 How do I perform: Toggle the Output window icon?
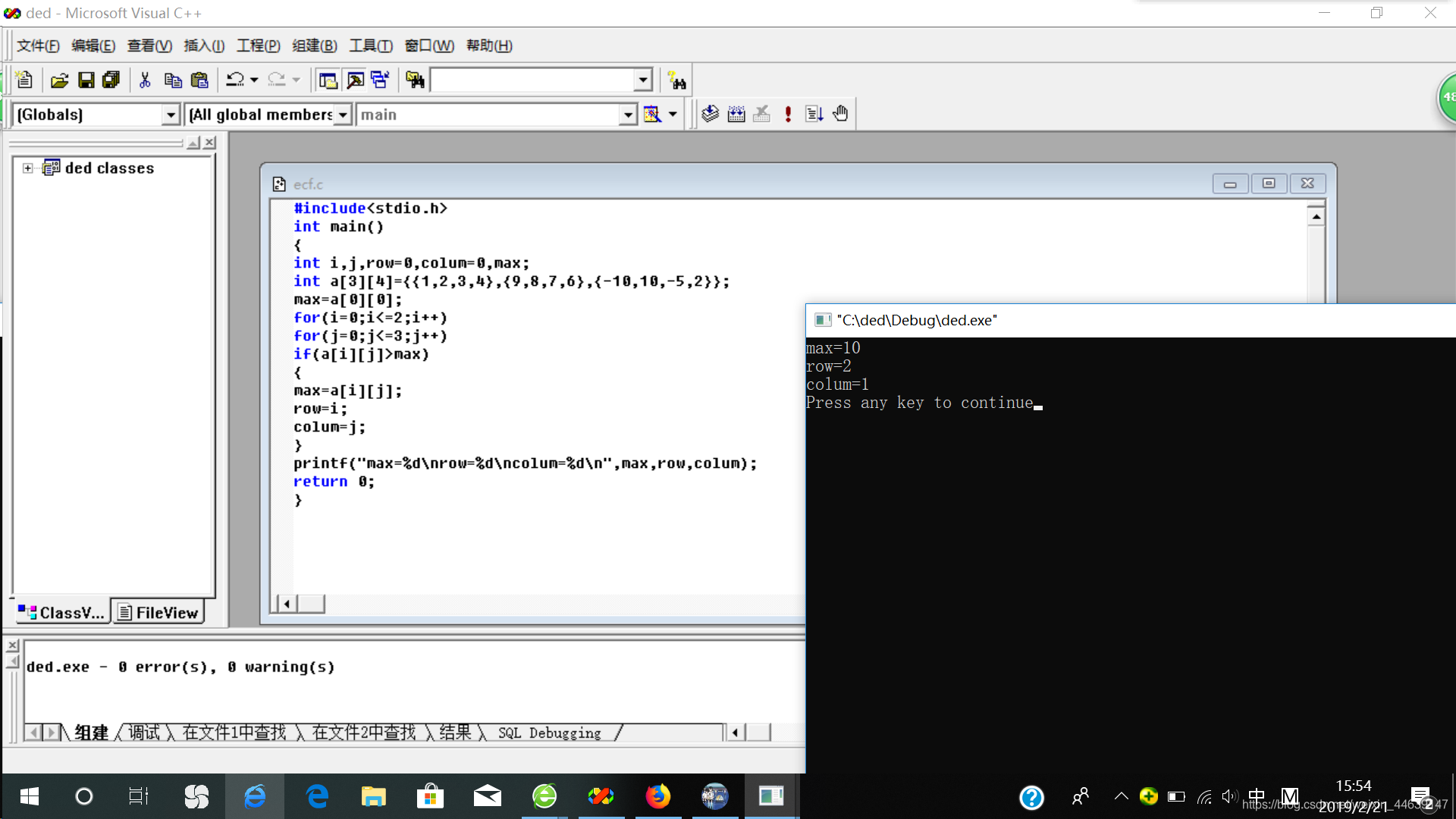(x=355, y=80)
